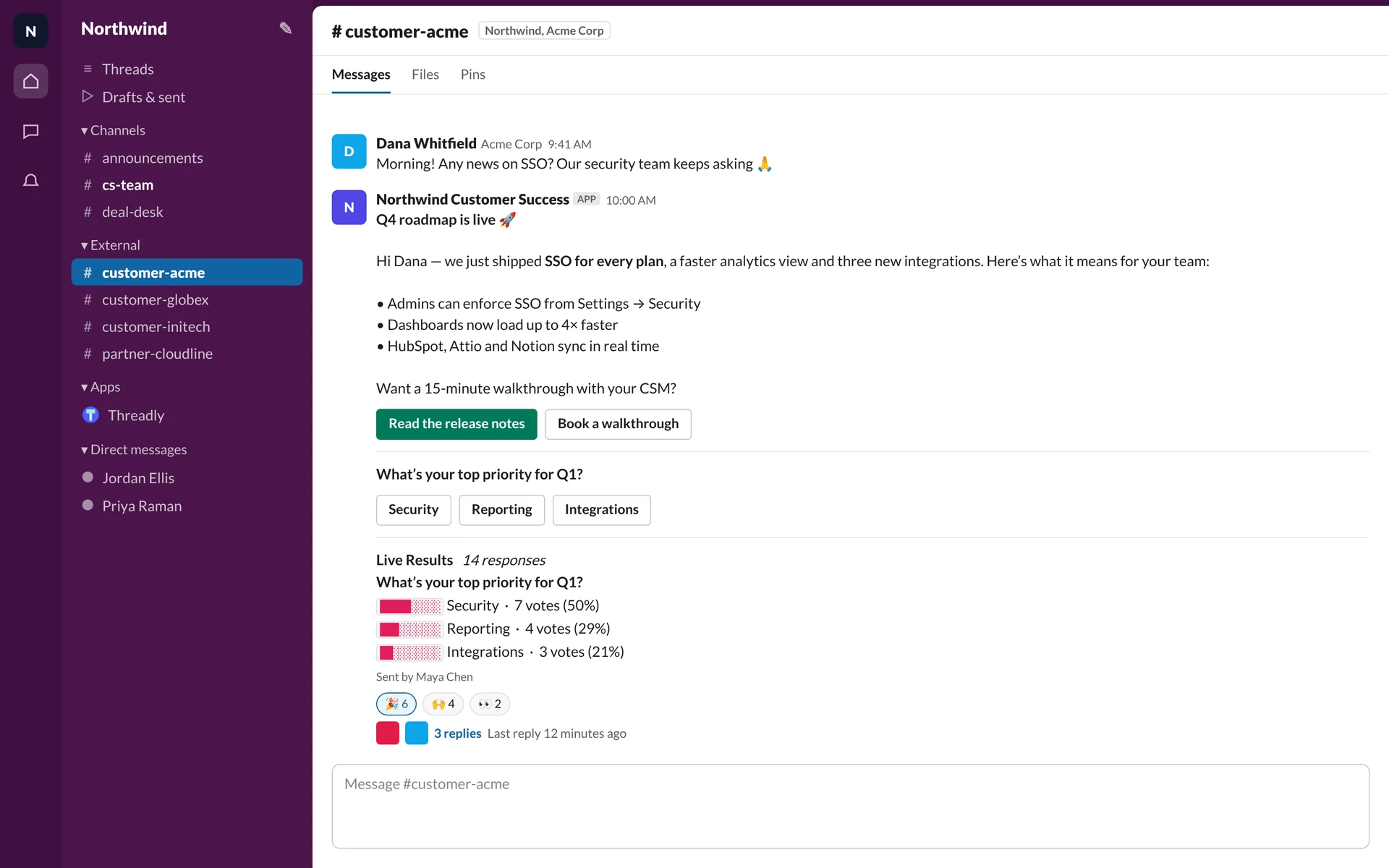The image size is (1389, 868).
Task: Click the Northwind workspace N icon
Action: pos(30,31)
